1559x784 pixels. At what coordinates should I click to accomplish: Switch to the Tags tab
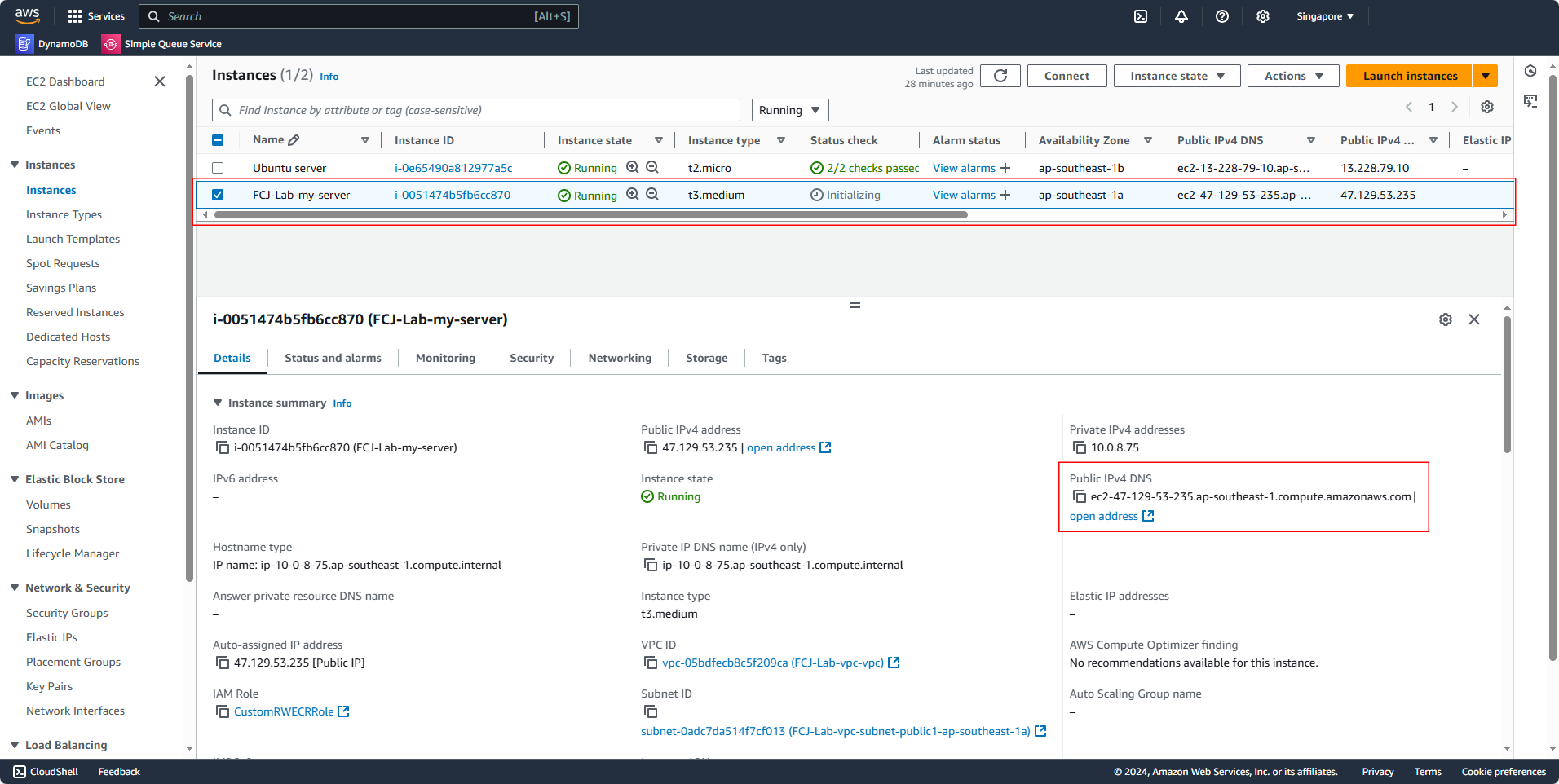pos(775,358)
